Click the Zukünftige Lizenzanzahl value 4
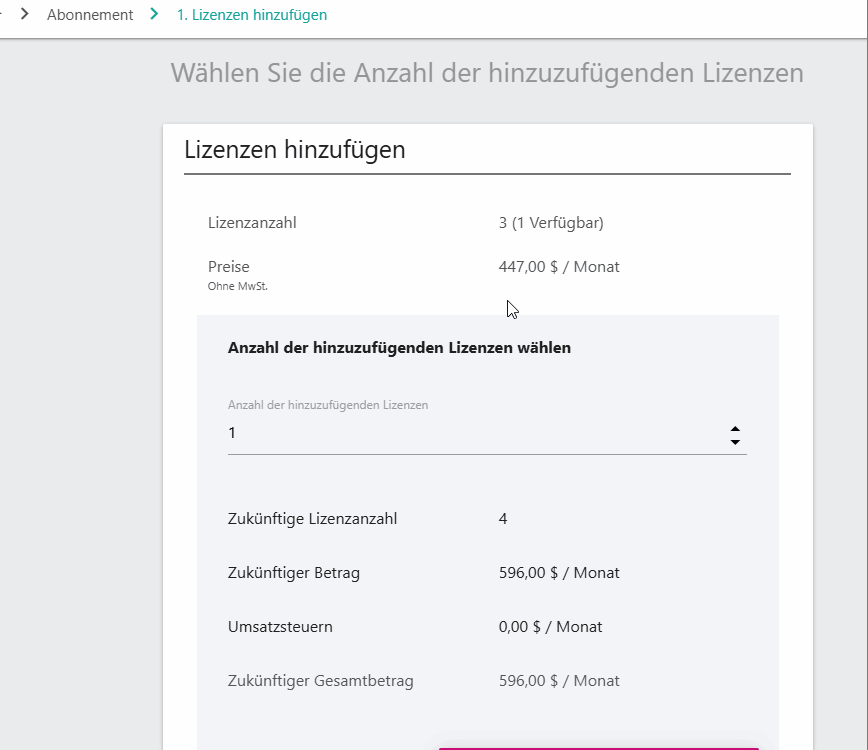Screen dimensions: 868x750 tap(503, 519)
